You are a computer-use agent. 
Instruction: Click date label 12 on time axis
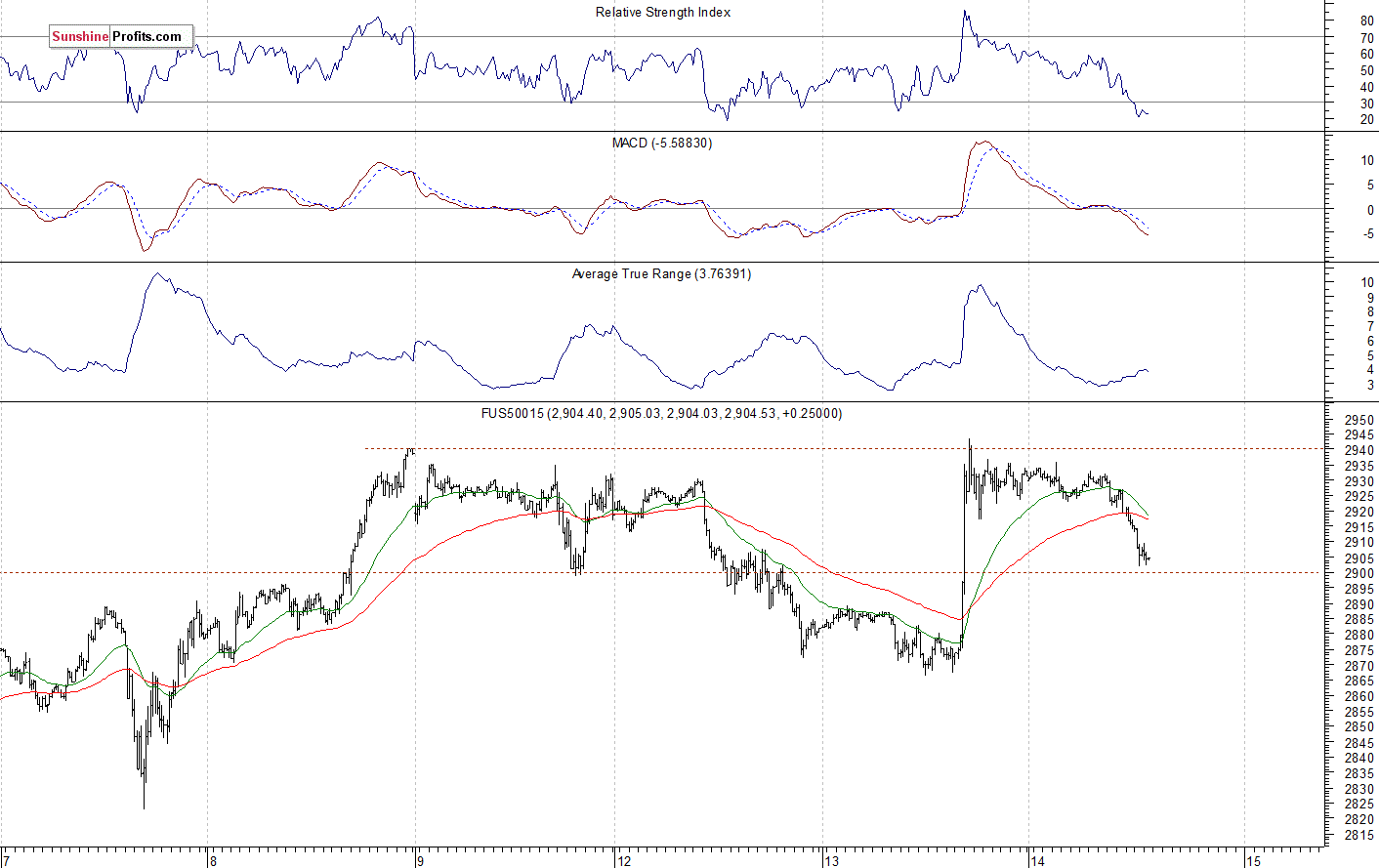623,860
